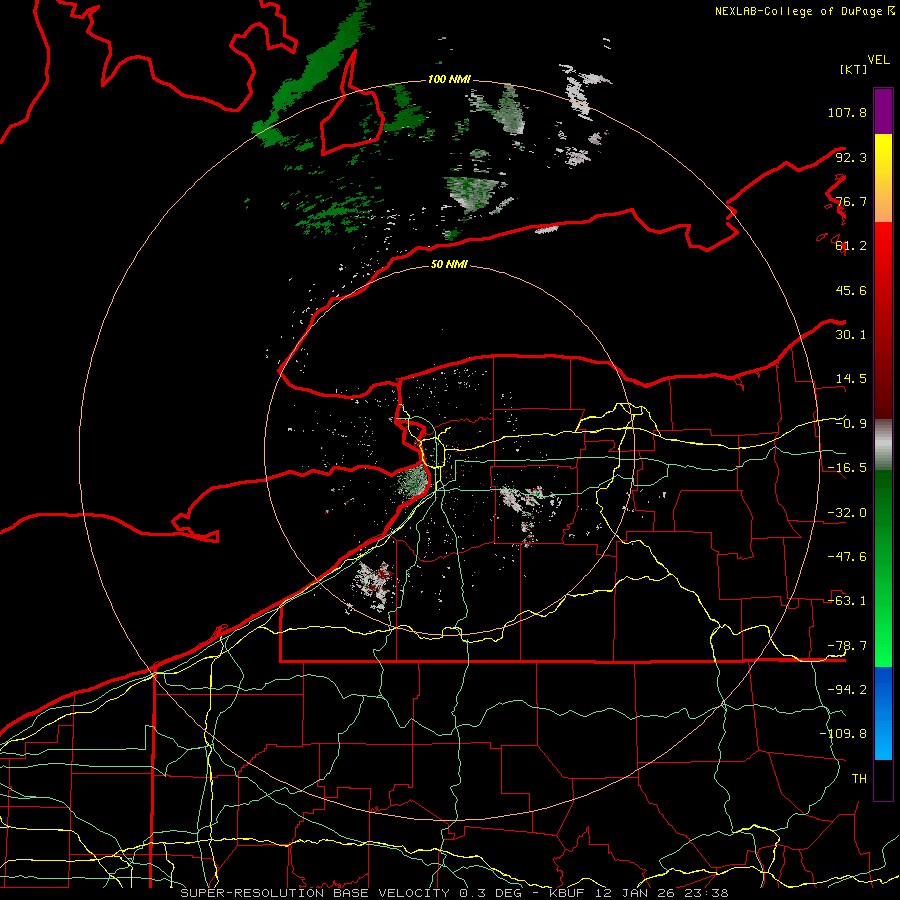
Task: Click the SUPER-RESOLUTION BASE VELOCITY product title
Action: coord(315,893)
